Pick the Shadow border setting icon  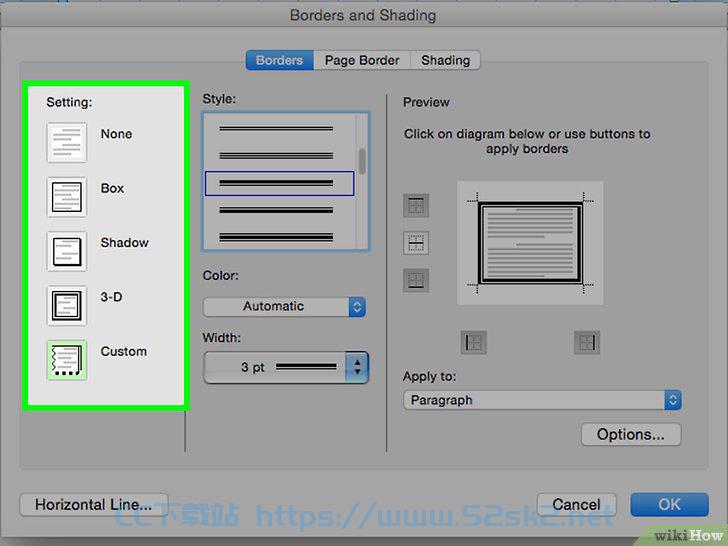[66, 251]
